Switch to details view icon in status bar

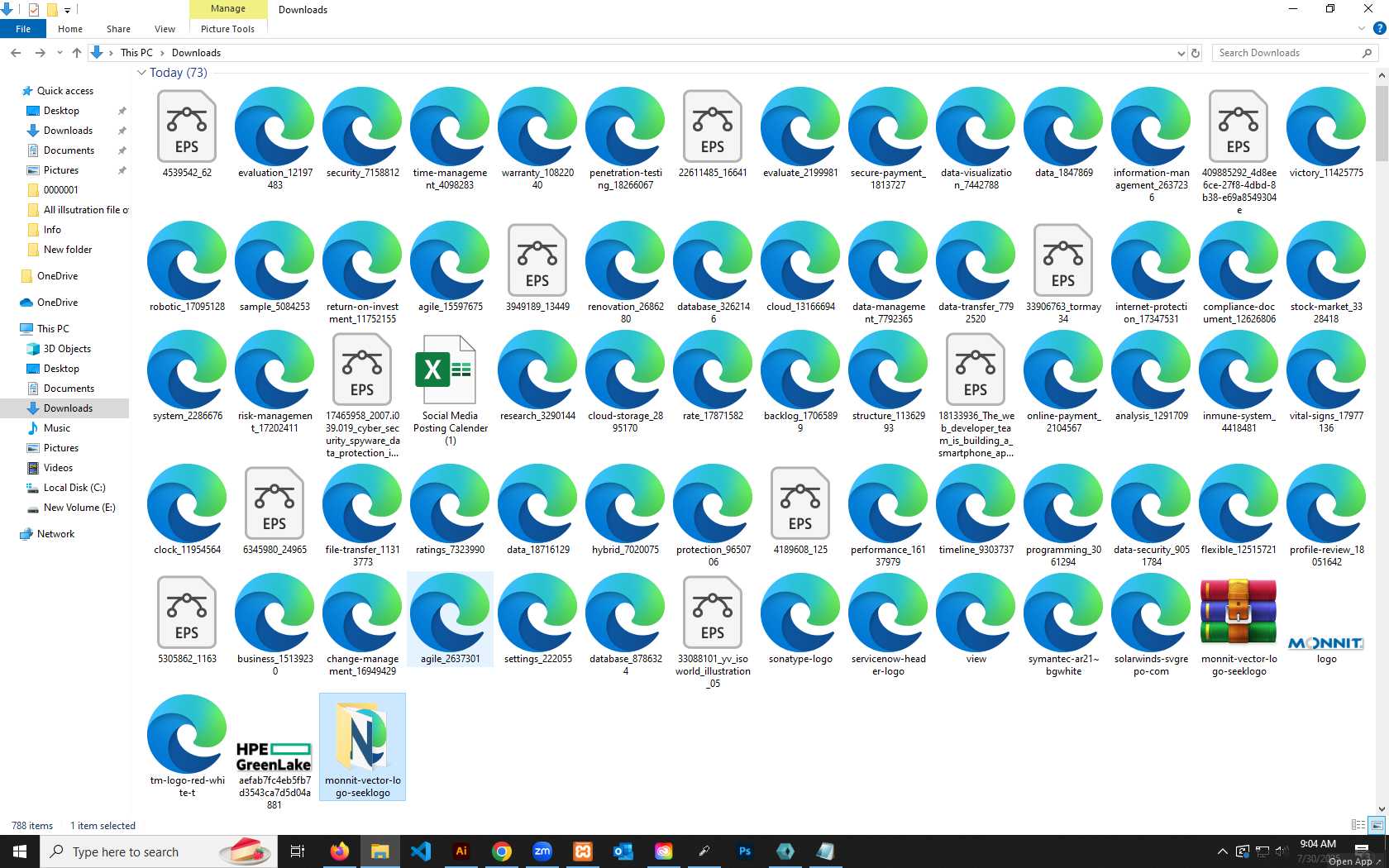[1358, 825]
